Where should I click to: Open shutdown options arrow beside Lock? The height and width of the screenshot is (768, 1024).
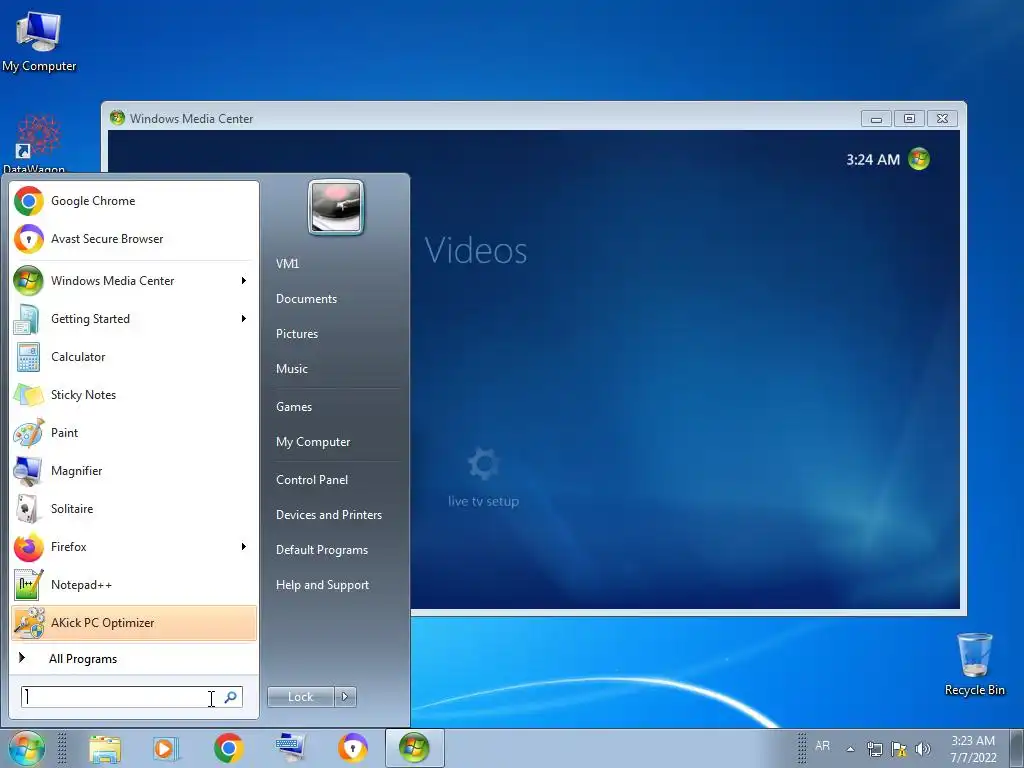pyautogui.click(x=345, y=697)
